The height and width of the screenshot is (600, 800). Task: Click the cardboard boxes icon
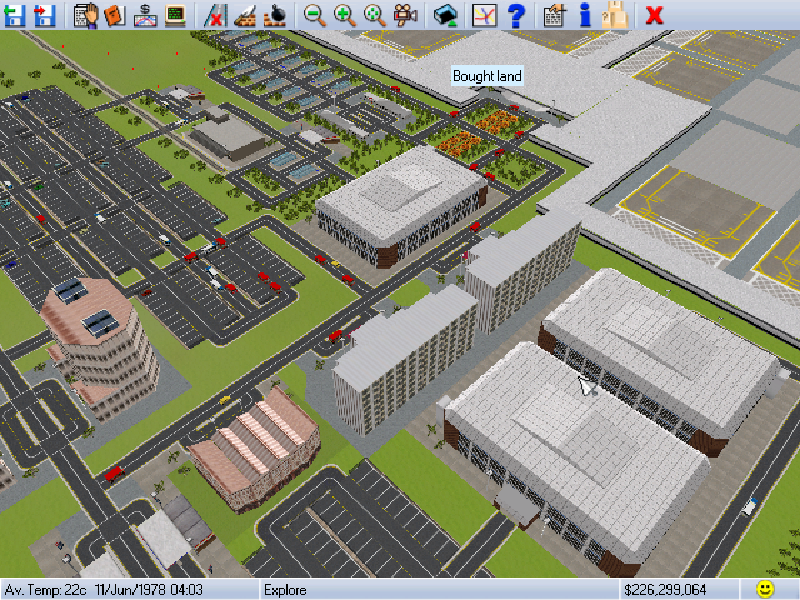(x=616, y=14)
